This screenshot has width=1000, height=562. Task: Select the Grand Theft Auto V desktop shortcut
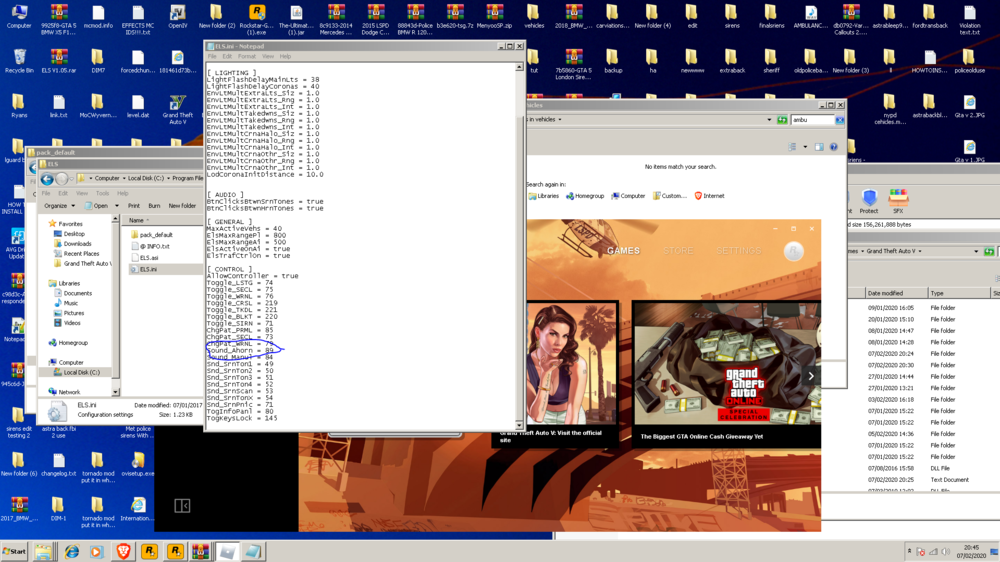(x=177, y=110)
